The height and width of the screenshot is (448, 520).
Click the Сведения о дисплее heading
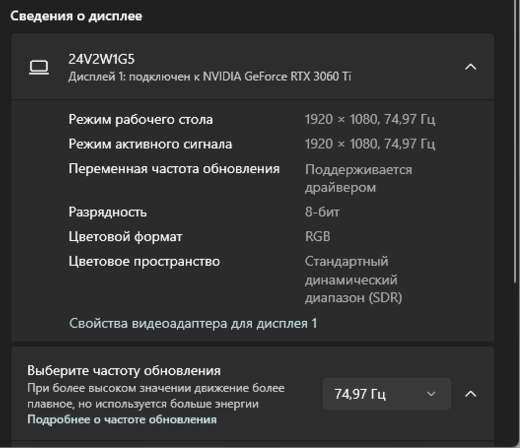[76, 16]
